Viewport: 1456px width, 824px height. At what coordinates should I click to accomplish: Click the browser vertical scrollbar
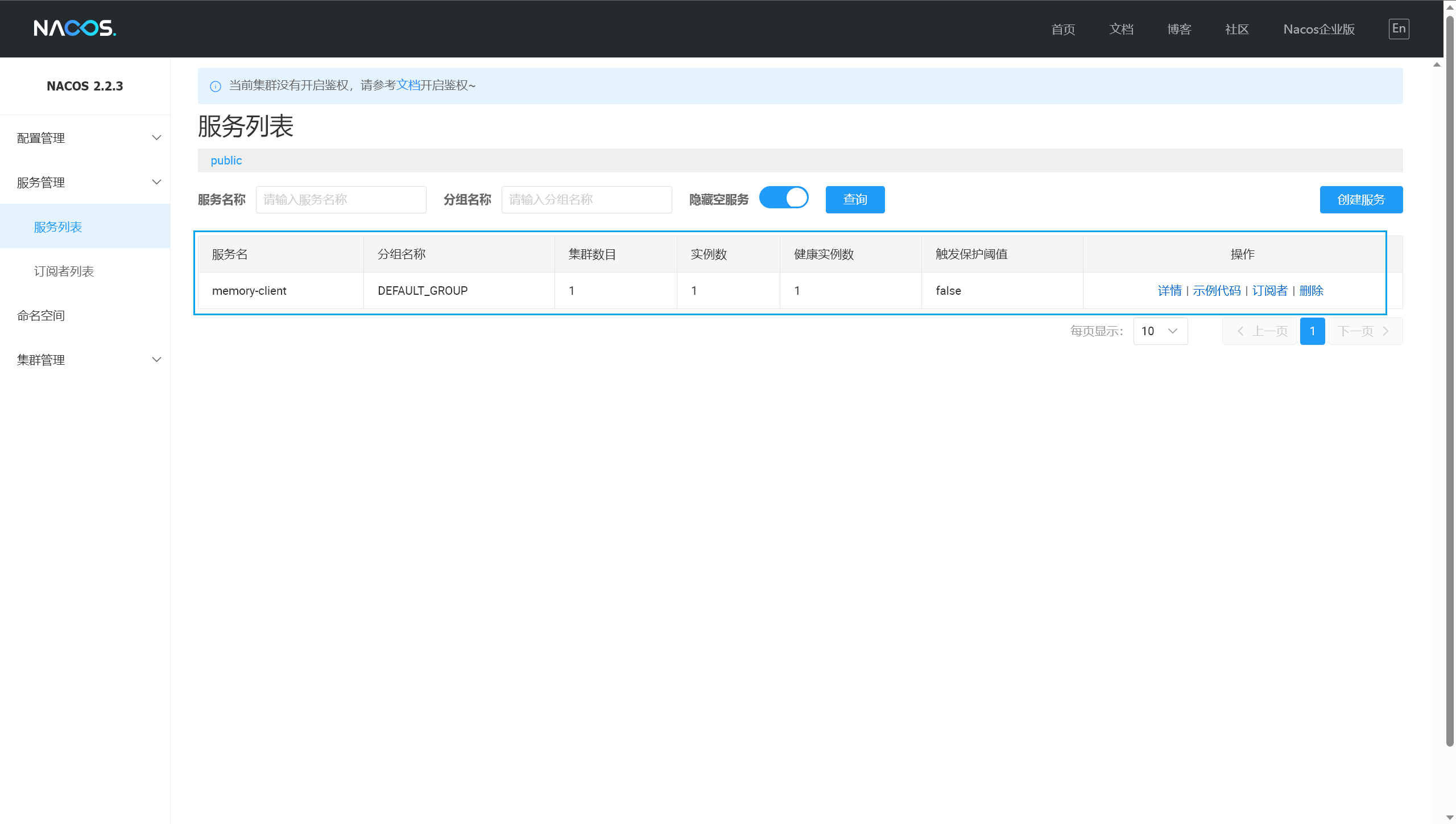1450,381
